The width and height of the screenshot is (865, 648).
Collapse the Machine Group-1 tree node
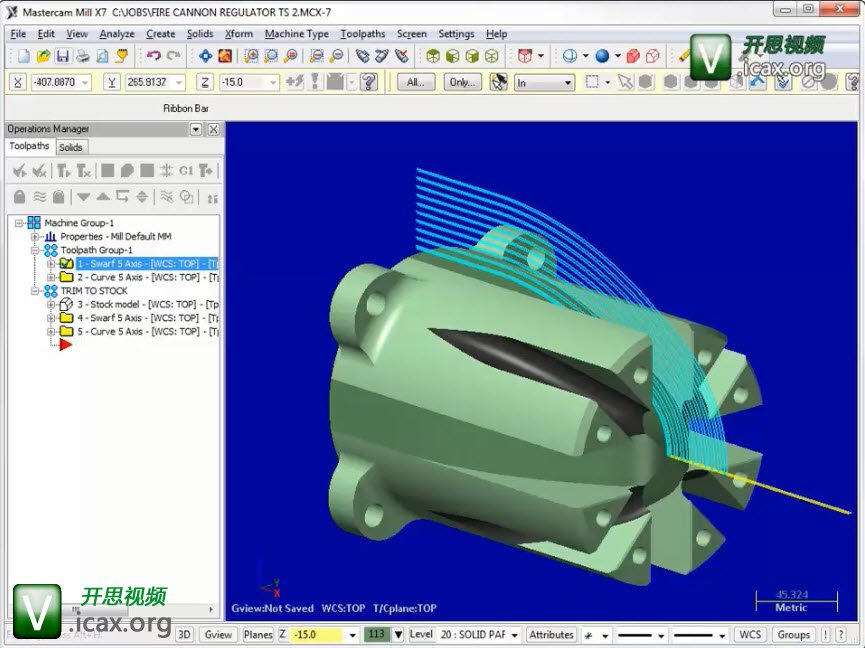click(19, 223)
